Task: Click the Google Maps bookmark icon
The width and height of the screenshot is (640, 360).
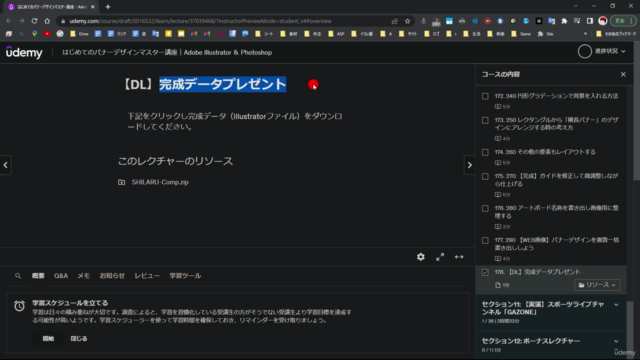Action: point(34,34)
